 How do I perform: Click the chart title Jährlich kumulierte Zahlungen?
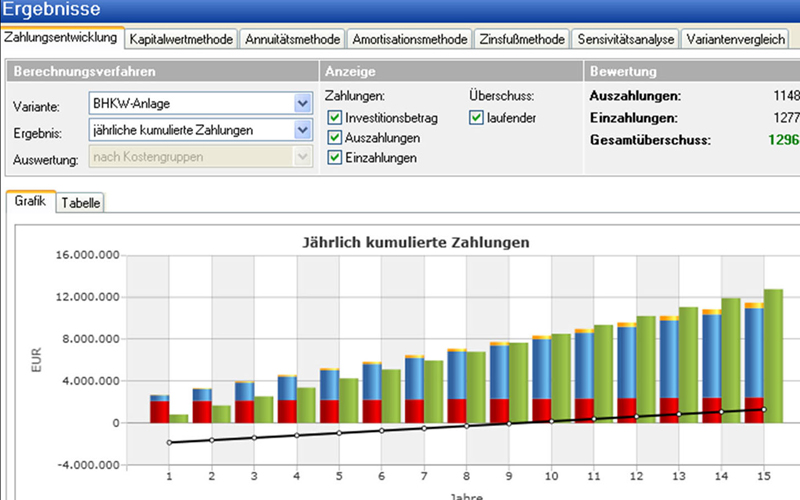[416, 242]
